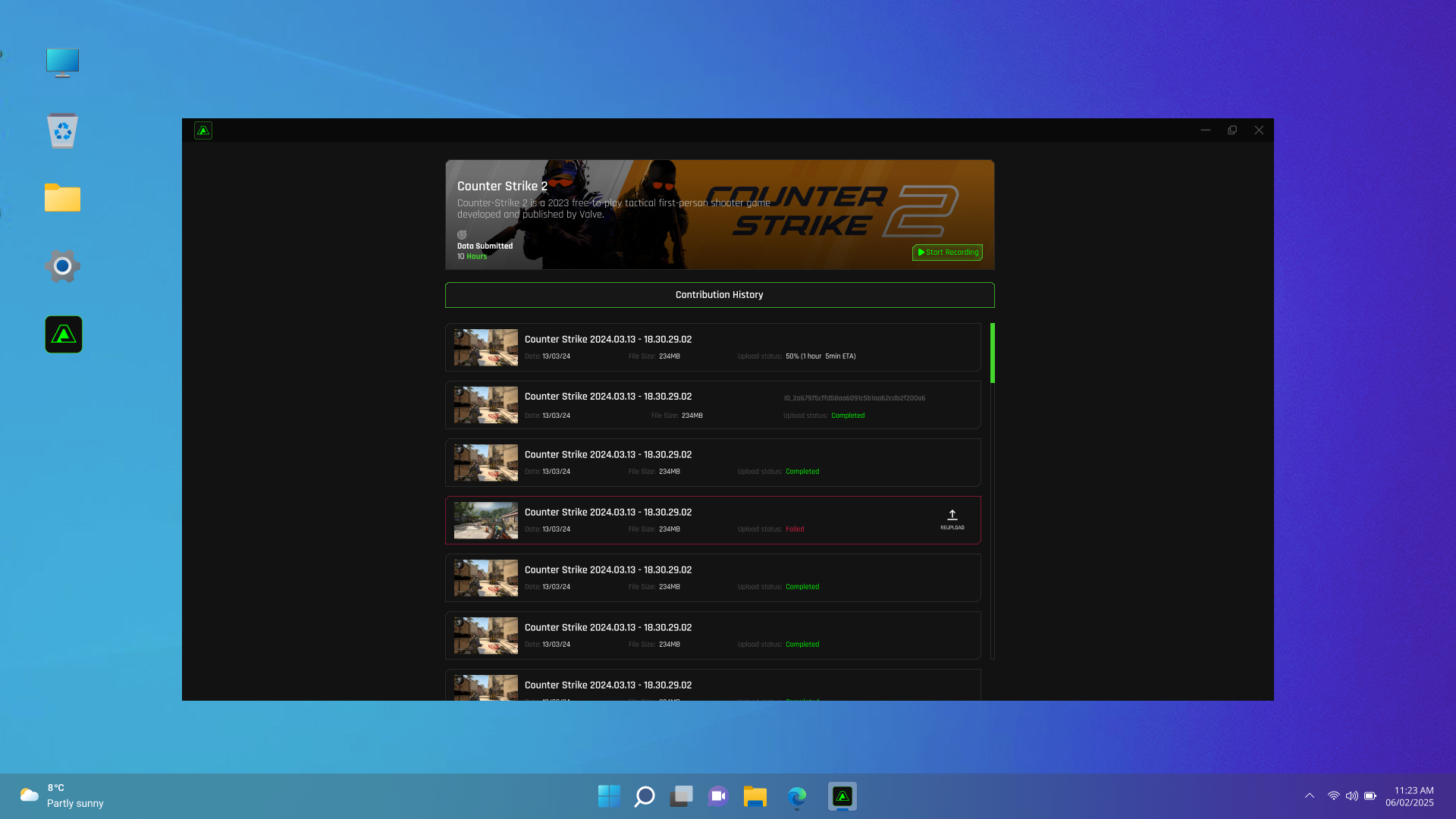Click the first recording's thumbnail at 50% upload
The width and height of the screenshot is (1456, 819).
click(x=485, y=347)
